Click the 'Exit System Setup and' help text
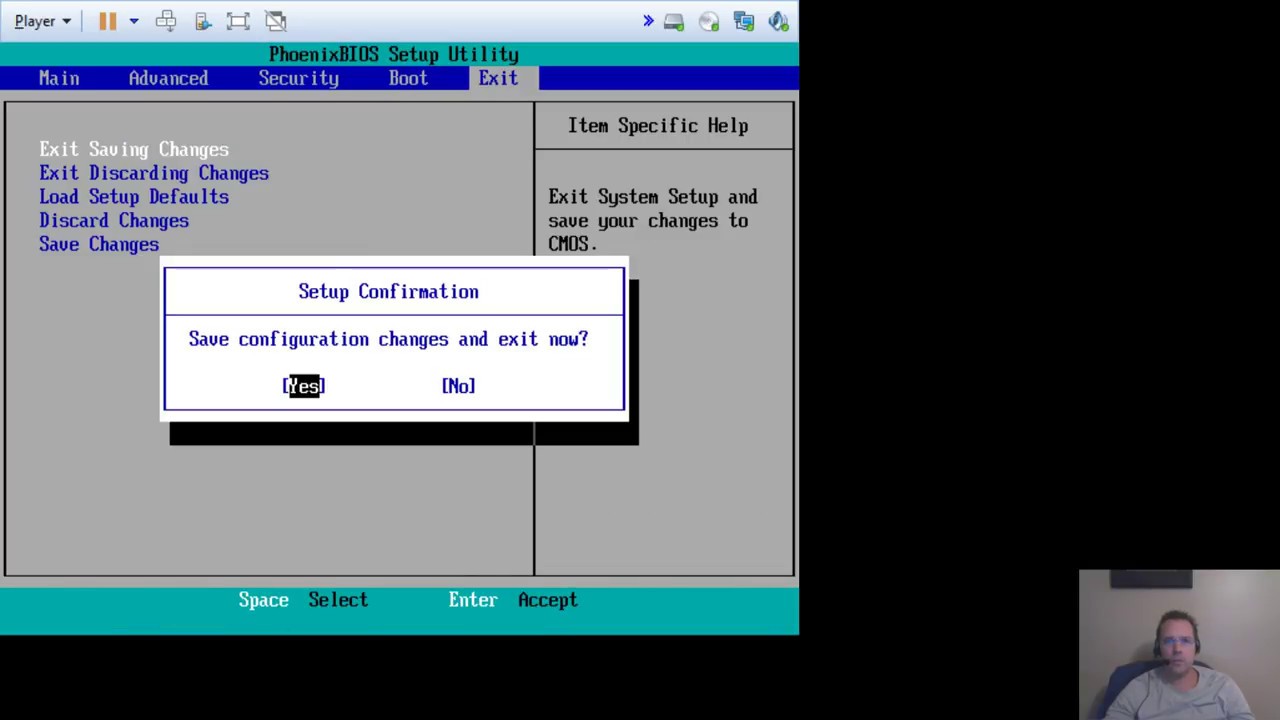Image resolution: width=1280 pixels, height=720 pixels. point(653,197)
